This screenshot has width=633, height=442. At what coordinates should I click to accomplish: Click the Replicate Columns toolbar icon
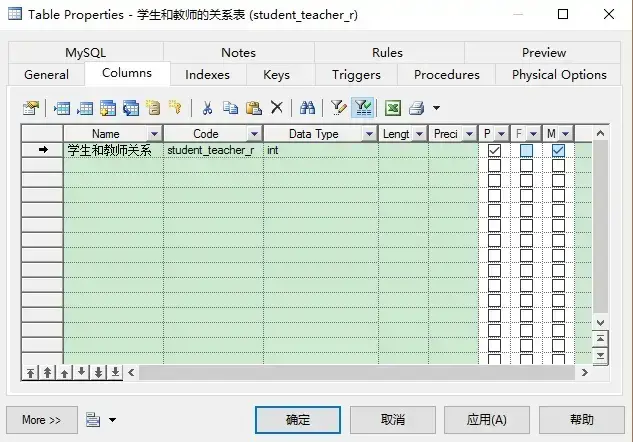click(131, 108)
